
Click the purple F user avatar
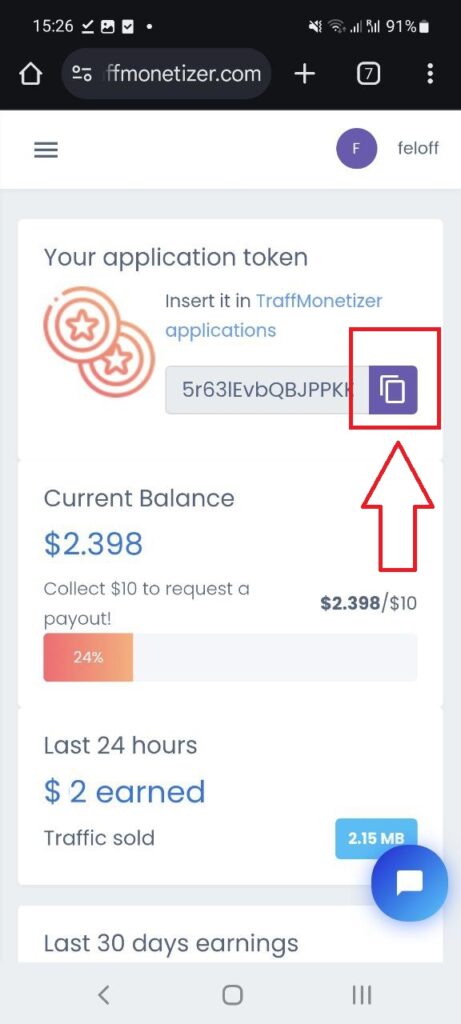coord(356,148)
